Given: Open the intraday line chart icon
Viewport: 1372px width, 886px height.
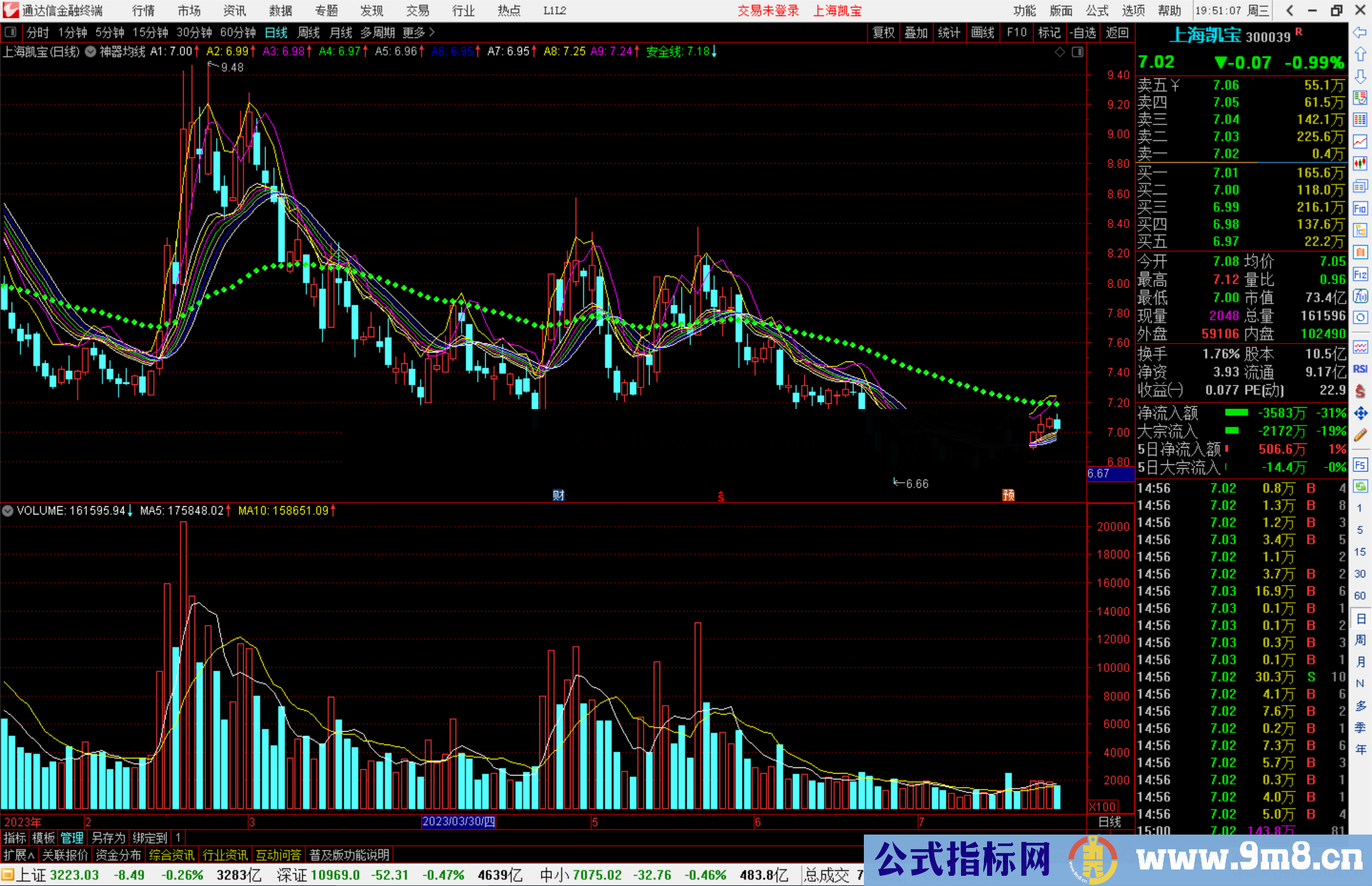Looking at the screenshot, I should 1360,142.
